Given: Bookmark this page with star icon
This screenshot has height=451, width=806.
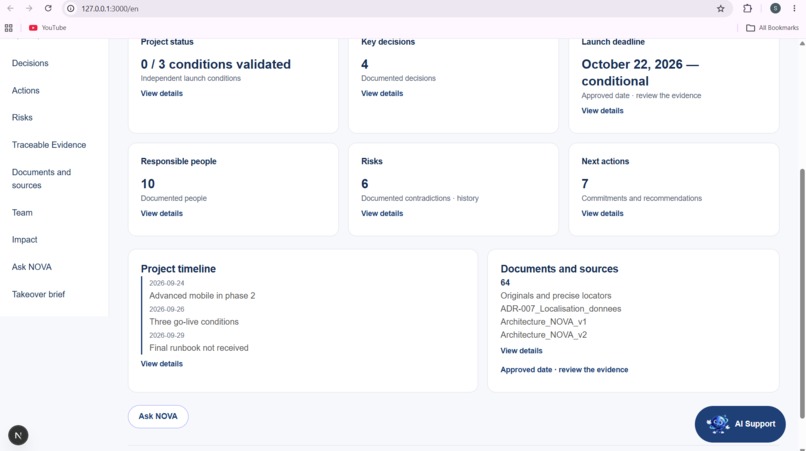Looking at the screenshot, I should (x=721, y=8).
